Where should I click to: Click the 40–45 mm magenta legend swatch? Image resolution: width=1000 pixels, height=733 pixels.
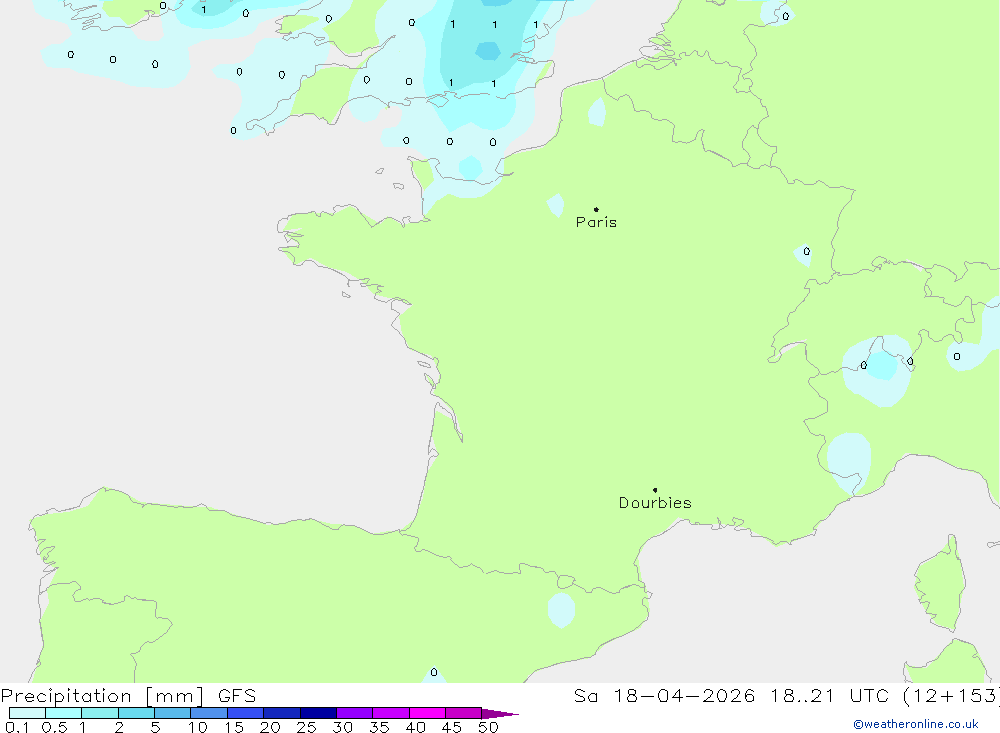point(427,713)
